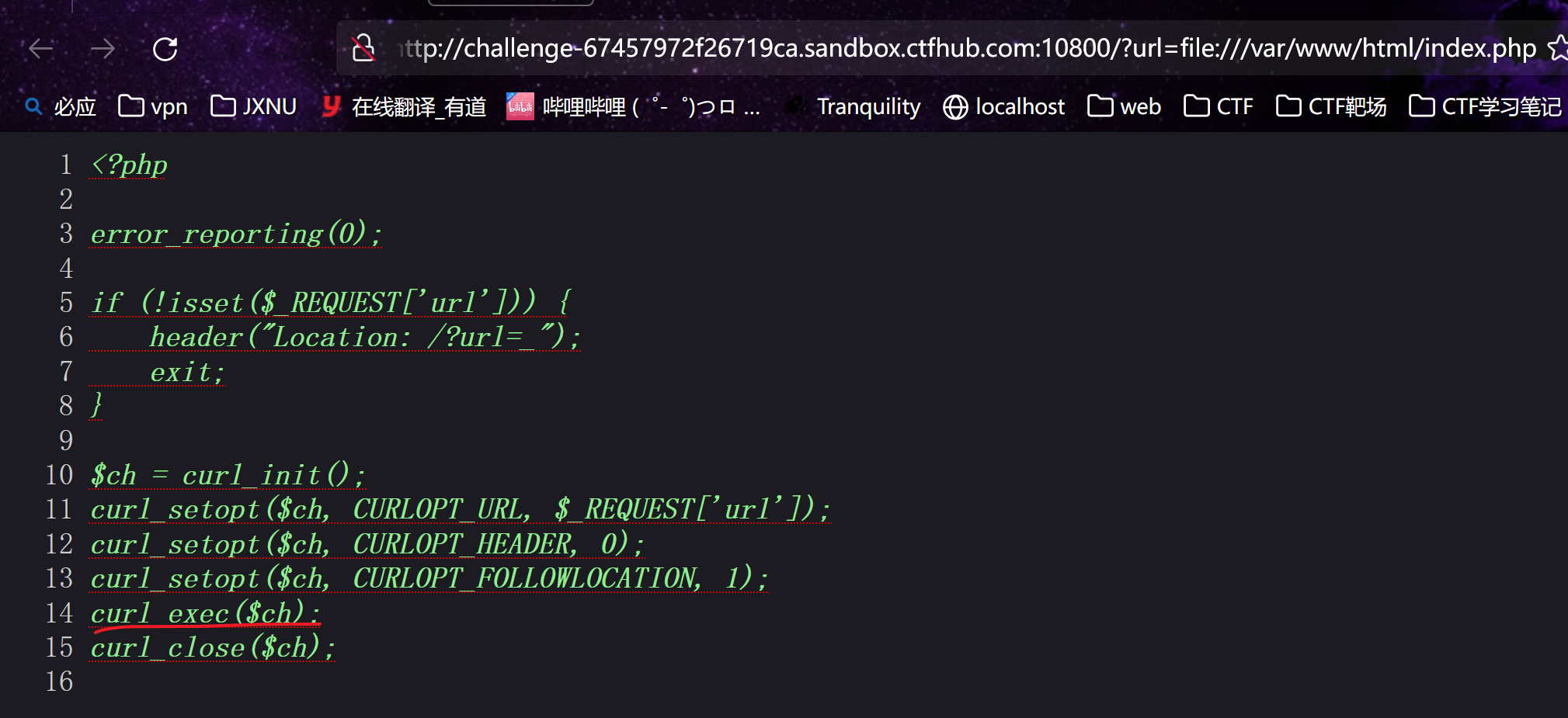This screenshot has height=718, width=1568.
Task: Open the localhost bookmark
Action: (1003, 106)
